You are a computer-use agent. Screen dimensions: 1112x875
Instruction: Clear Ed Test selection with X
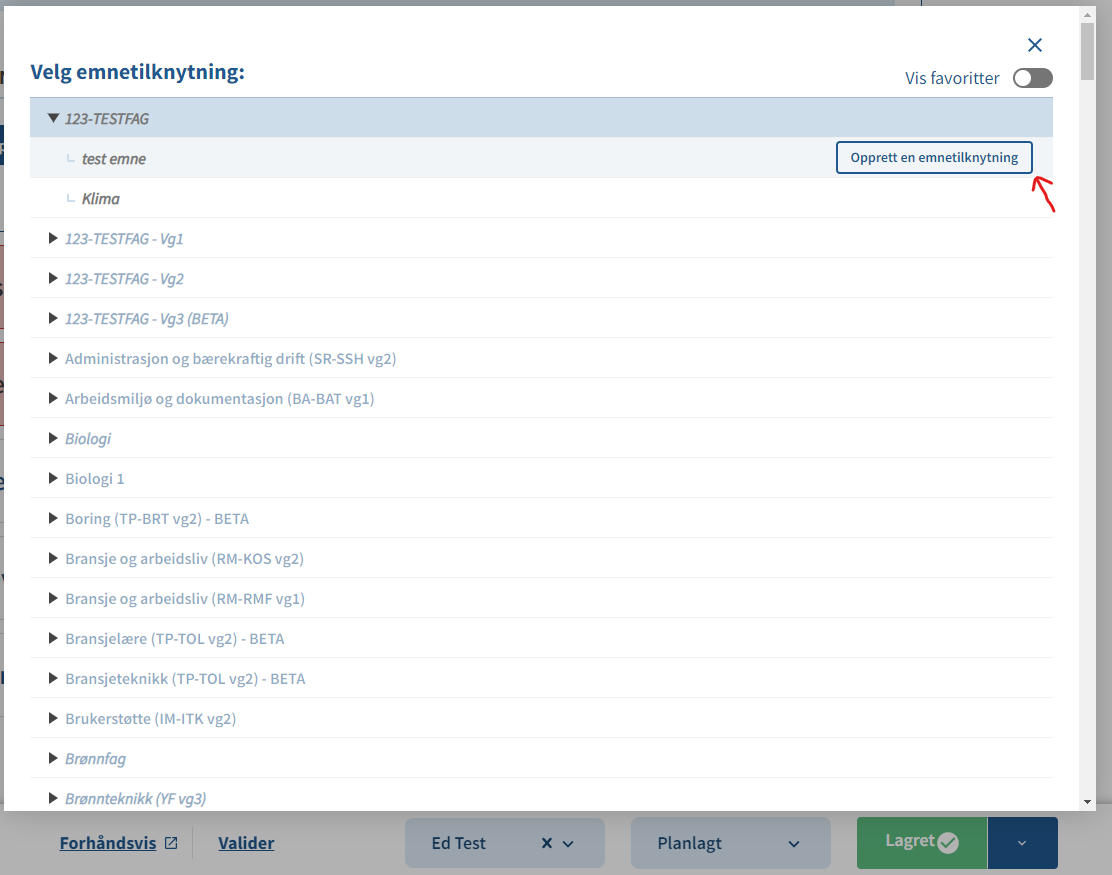pos(547,843)
